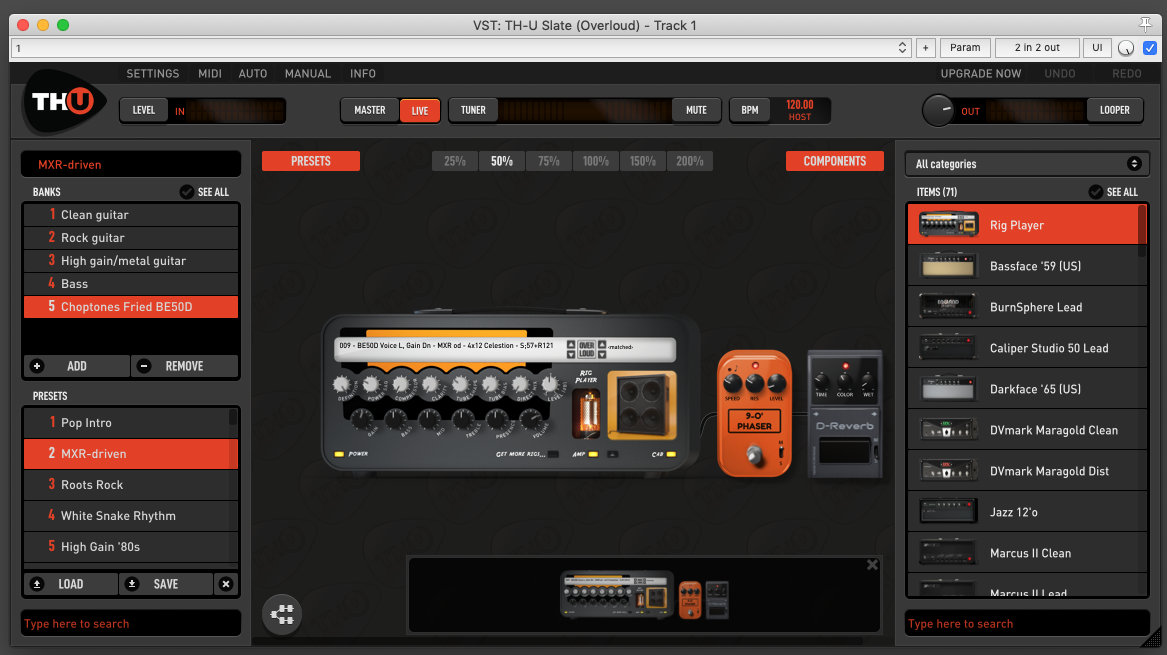Stomp the 9-O' Phaser footswitch
Screen dimensions: 1167x655
[754, 453]
